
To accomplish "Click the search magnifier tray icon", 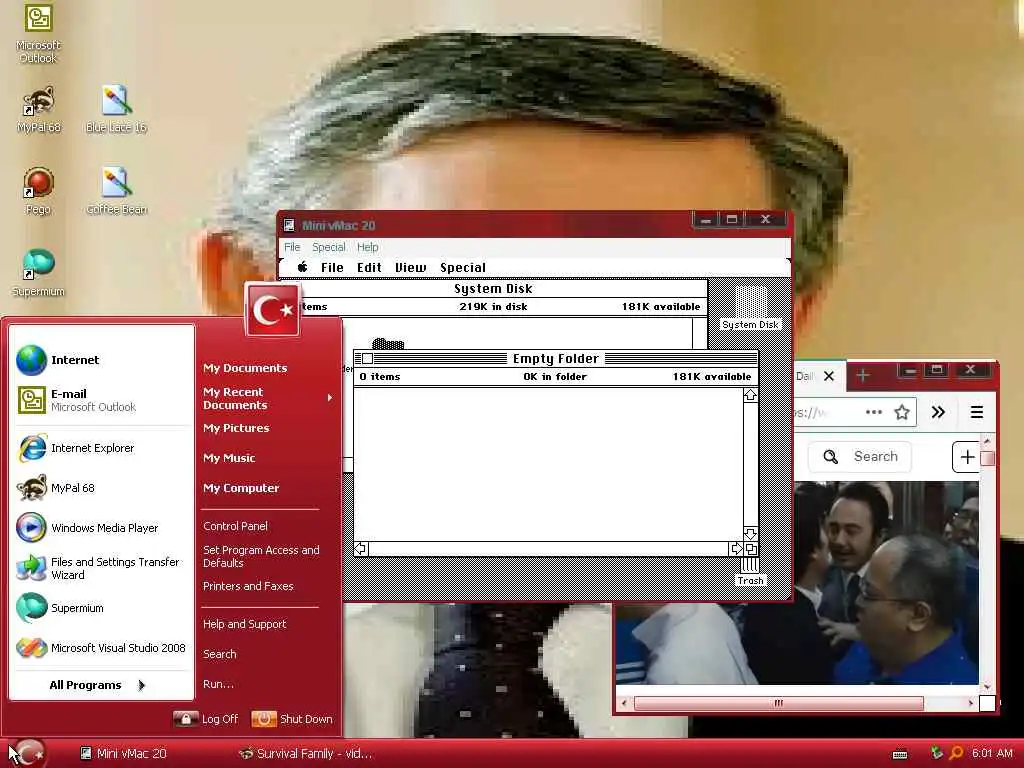I will [955, 753].
